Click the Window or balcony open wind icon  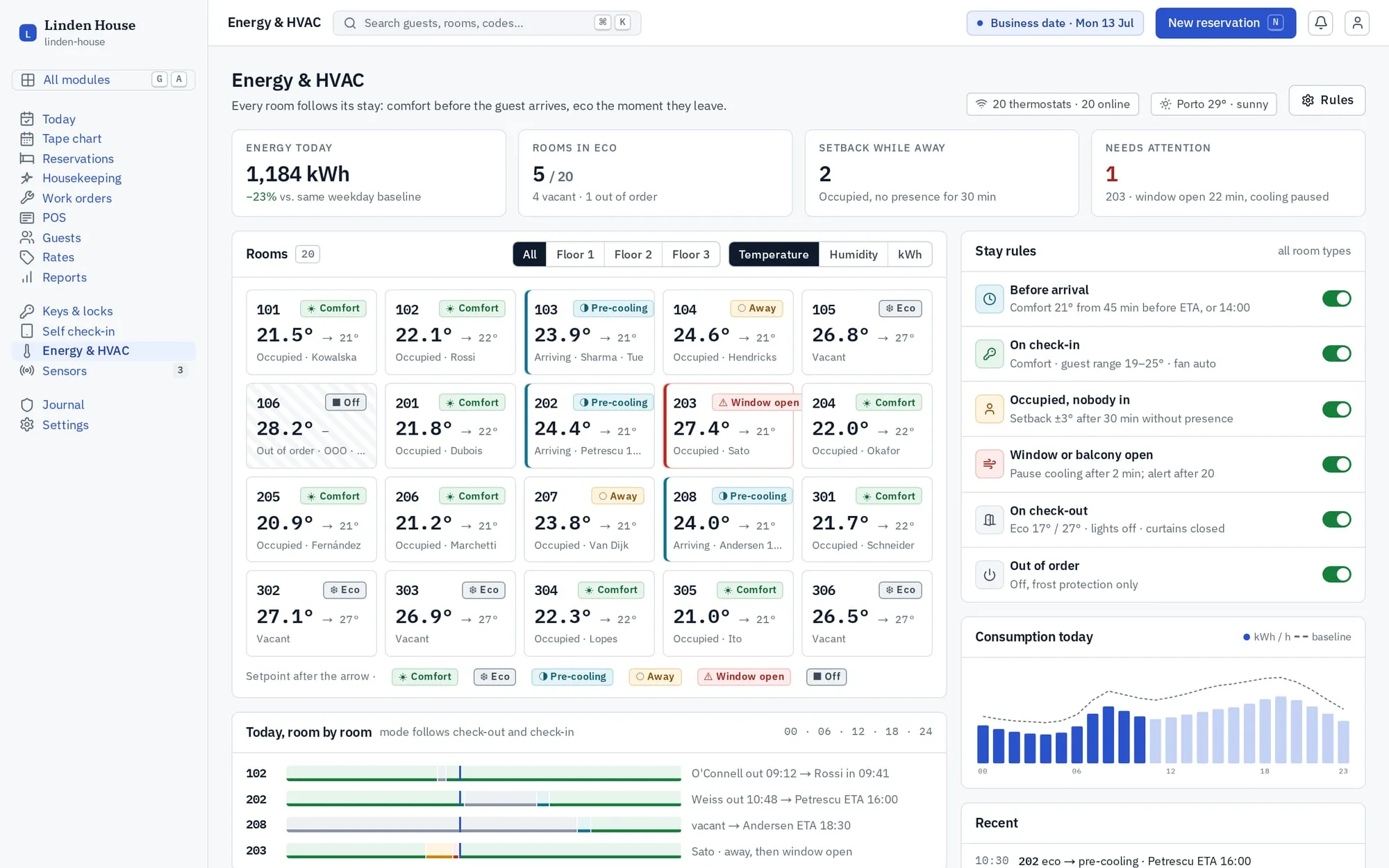point(989,464)
